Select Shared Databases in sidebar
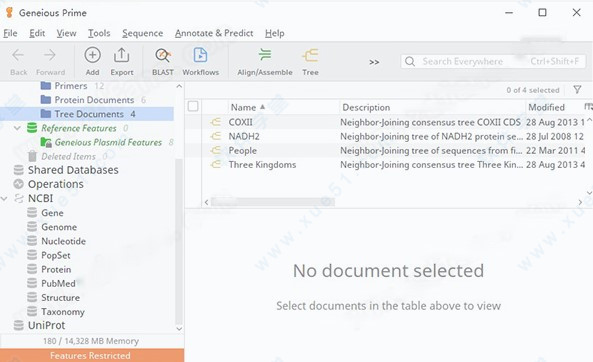Screen dimensions: 593x362 click(x=73, y=170)
